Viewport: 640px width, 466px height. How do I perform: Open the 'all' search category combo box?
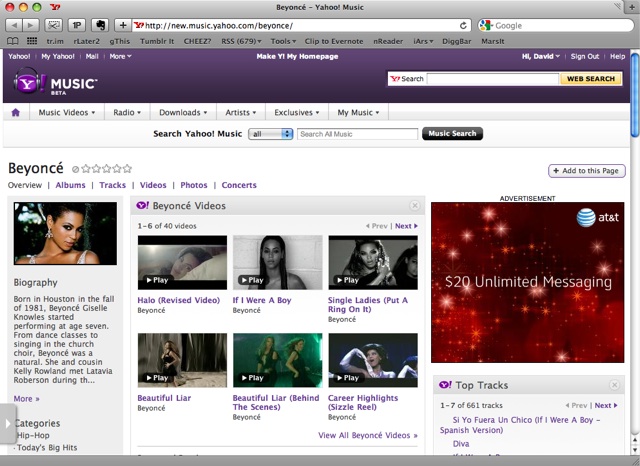click(271, 134)
